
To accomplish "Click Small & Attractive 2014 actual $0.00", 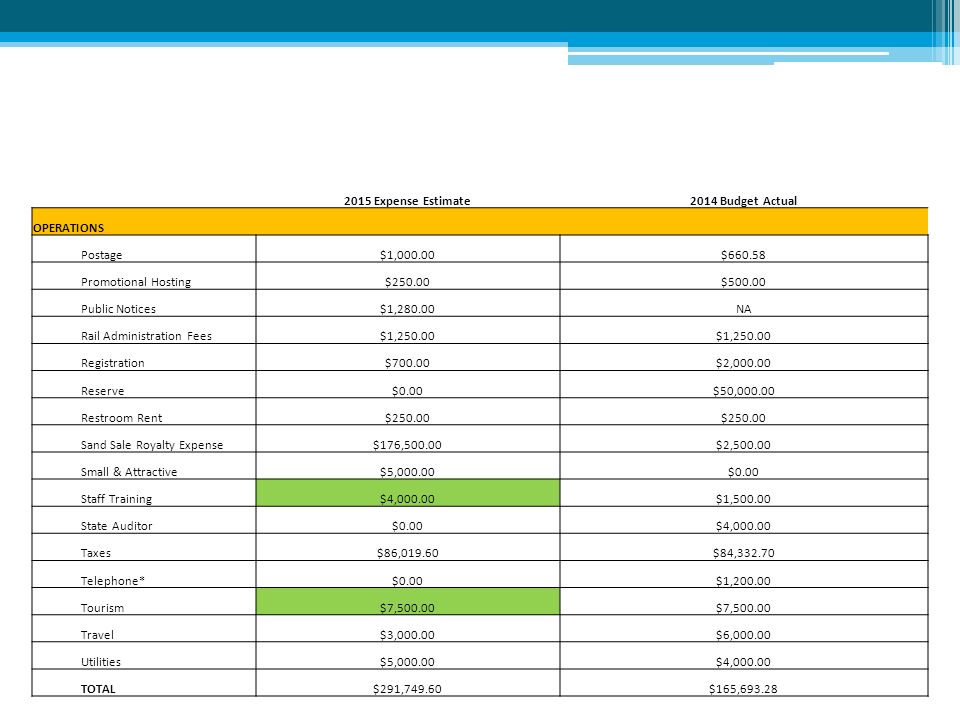I will 743,471.
